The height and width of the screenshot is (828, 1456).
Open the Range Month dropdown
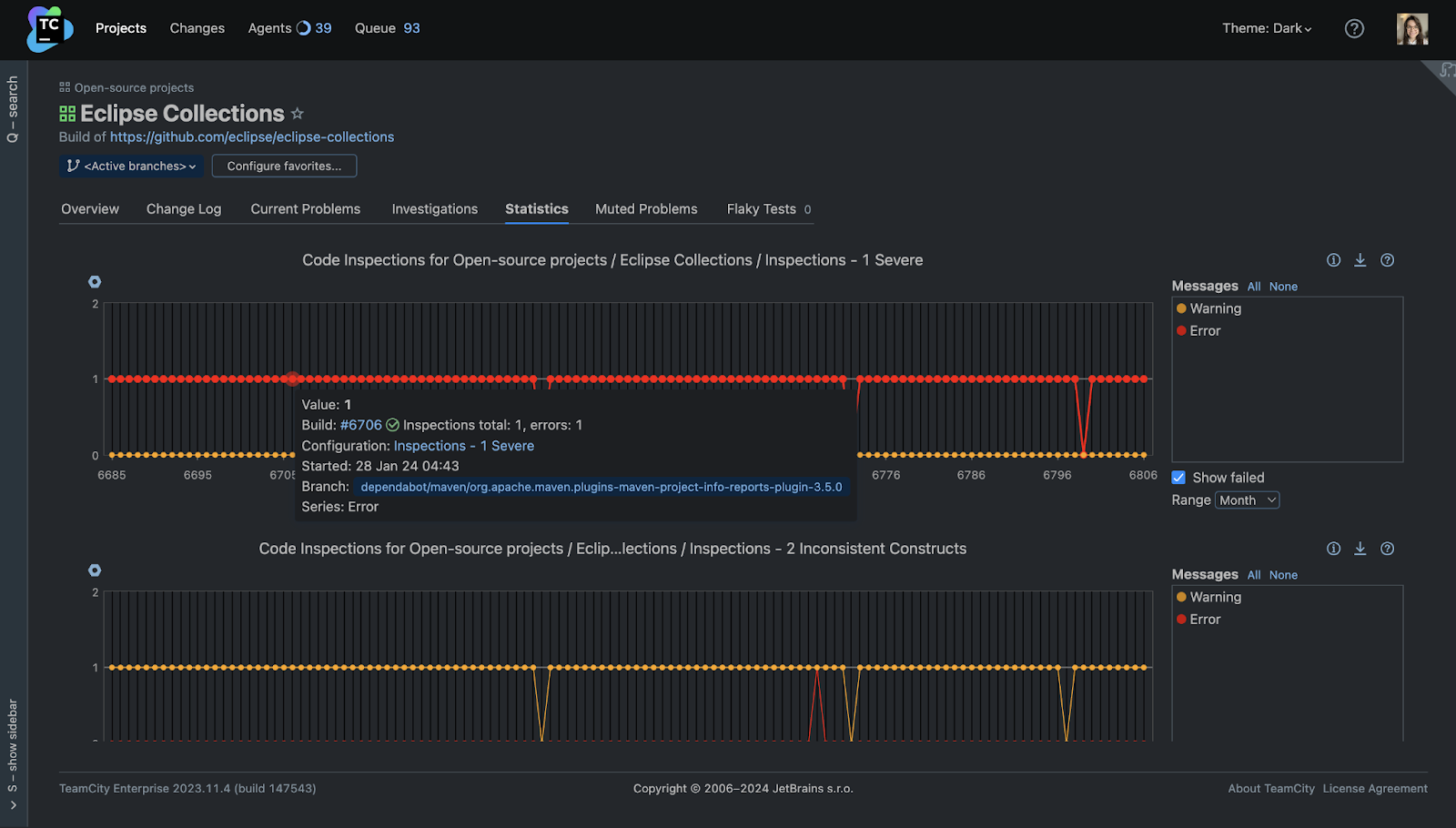pyautogui.click(x=1248, y=500)
